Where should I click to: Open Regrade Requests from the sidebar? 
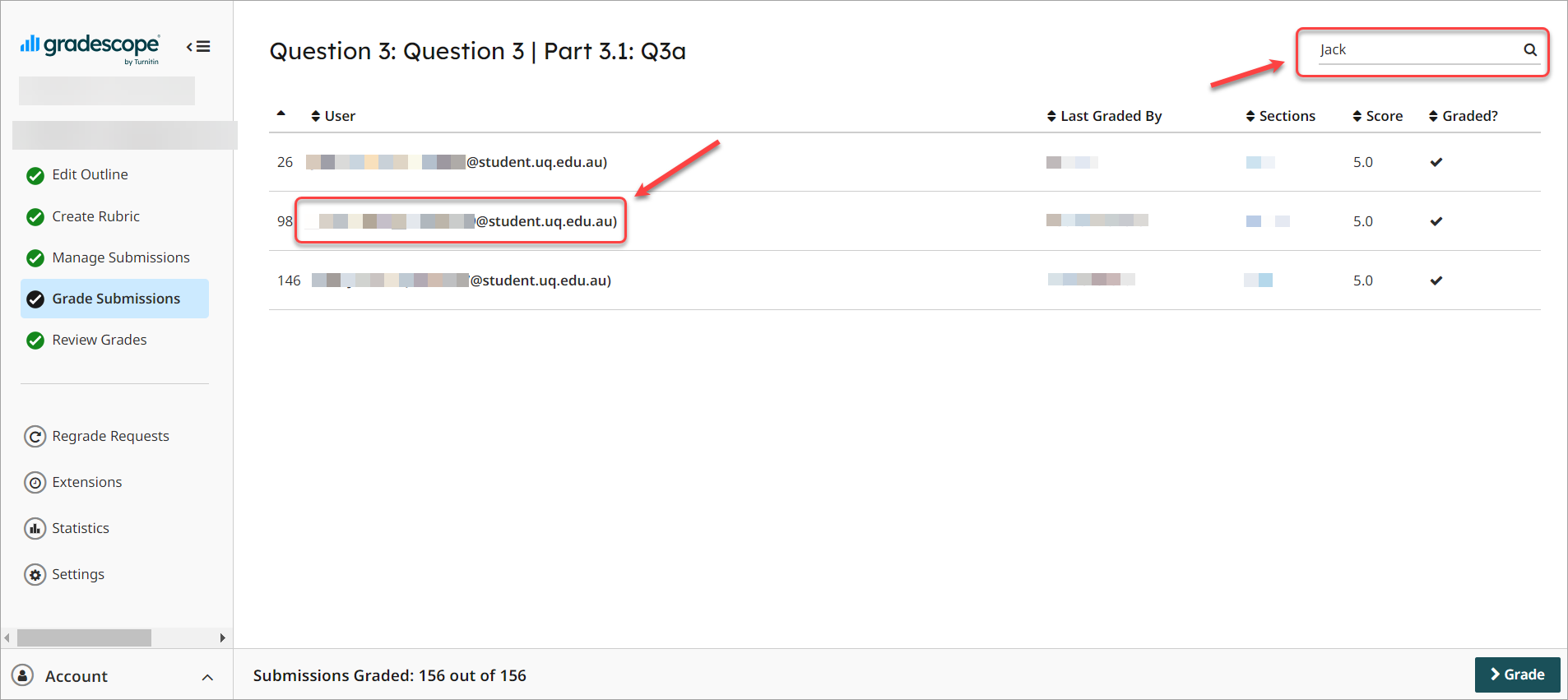[110, 436]
